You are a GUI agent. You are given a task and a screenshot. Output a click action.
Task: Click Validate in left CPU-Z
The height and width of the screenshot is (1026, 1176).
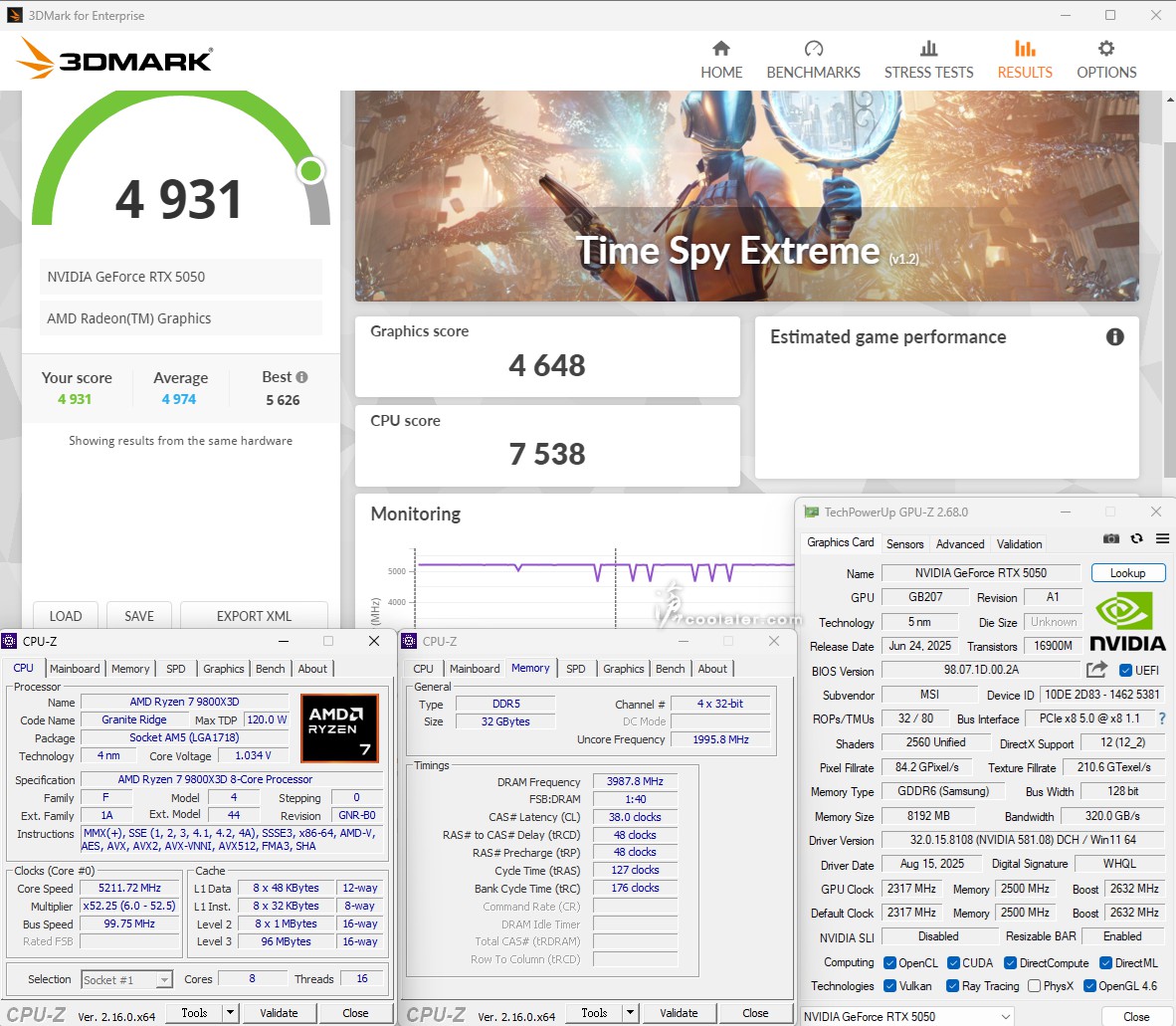pos(279,1012)
